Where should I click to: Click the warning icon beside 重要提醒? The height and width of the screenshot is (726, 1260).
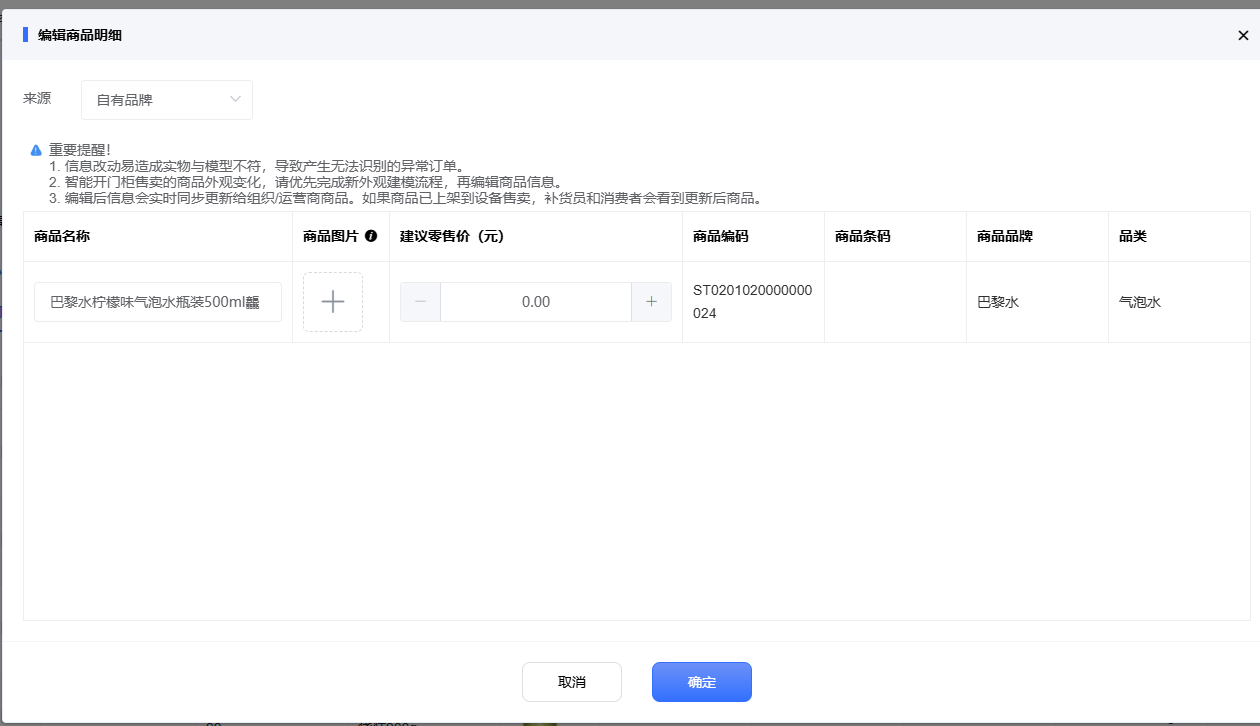click(x=36, y=150)
